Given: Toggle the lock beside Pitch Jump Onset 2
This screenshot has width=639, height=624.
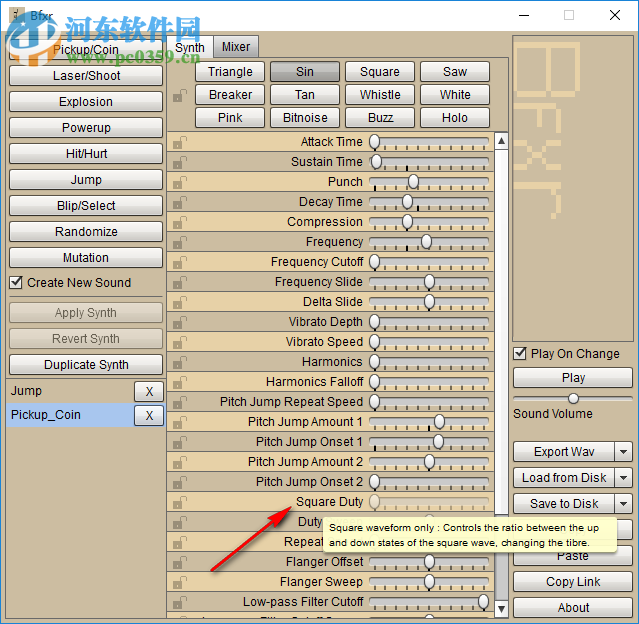Looking at the screenshot, I should coord(180,482).
